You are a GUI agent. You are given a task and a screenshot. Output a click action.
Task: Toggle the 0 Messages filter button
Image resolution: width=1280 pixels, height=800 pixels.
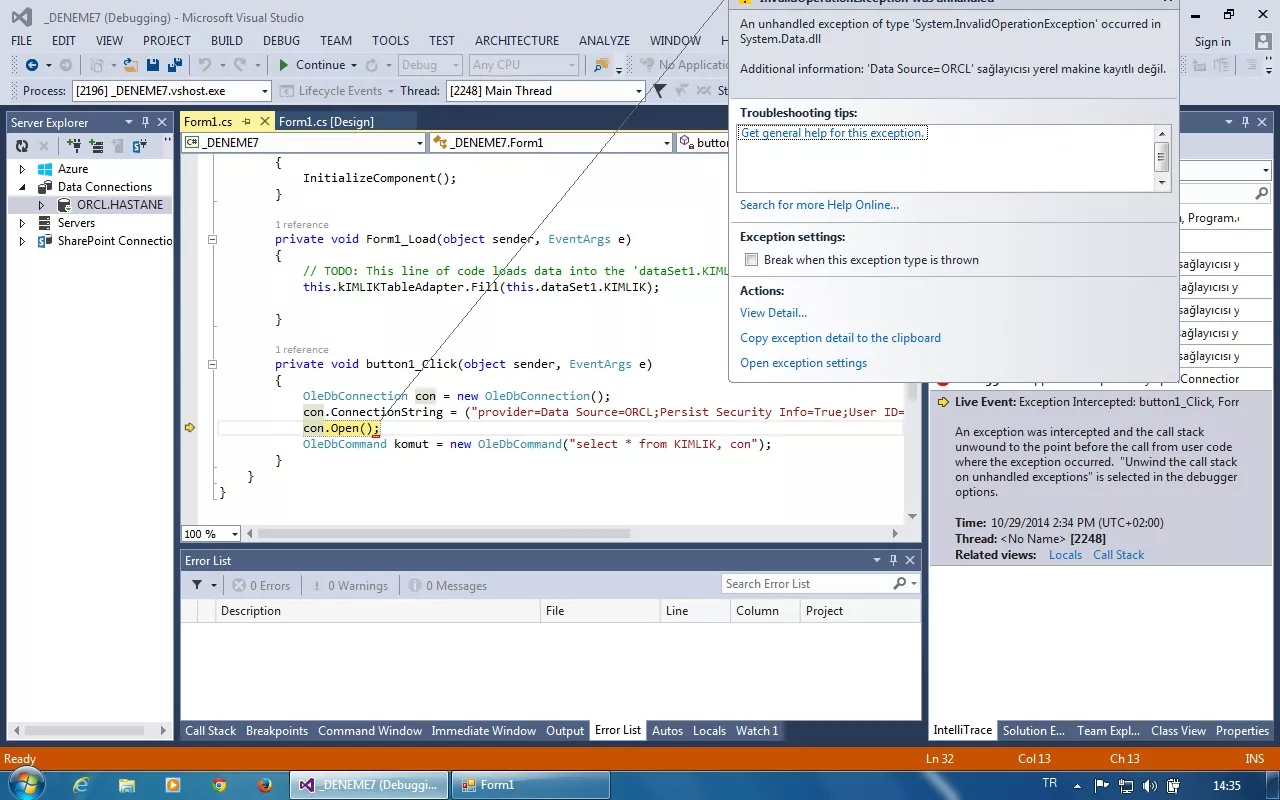pos(447,586)
